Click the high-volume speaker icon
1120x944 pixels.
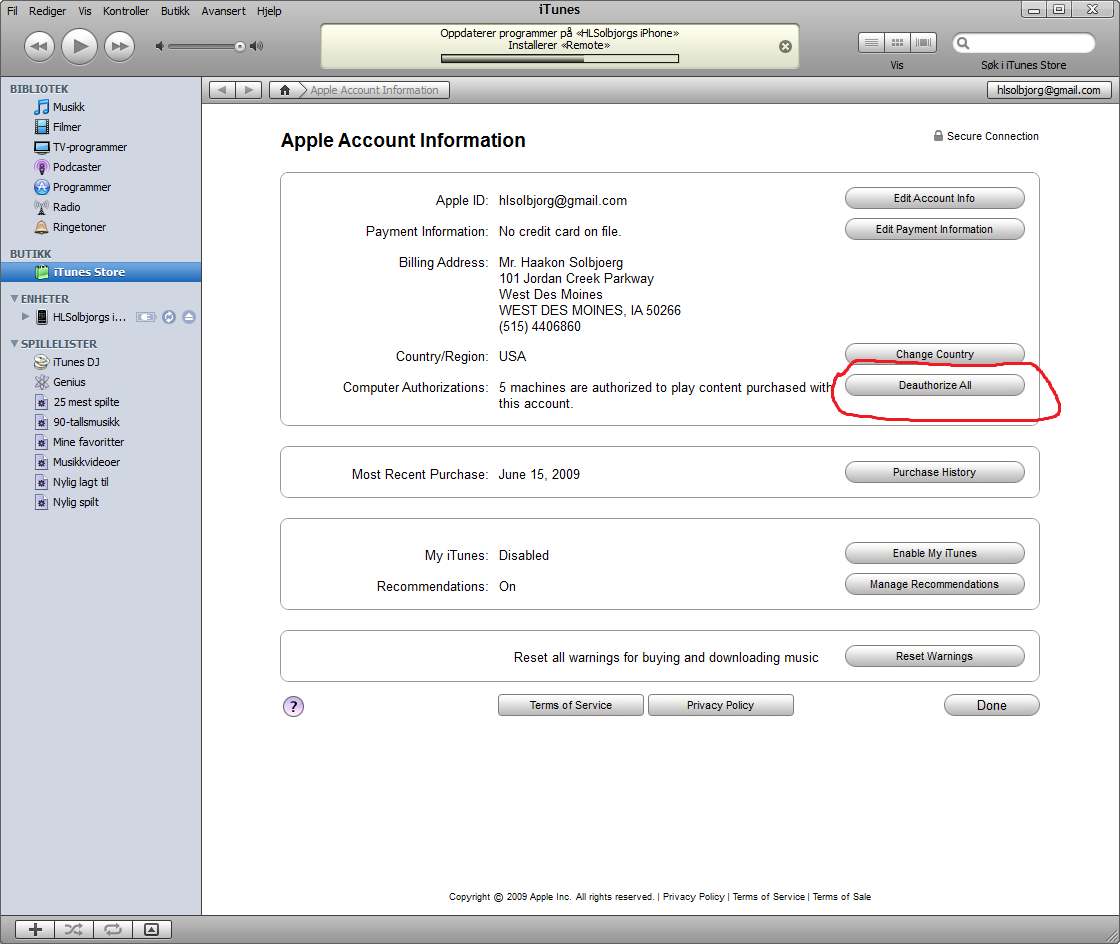coord(256,46)
